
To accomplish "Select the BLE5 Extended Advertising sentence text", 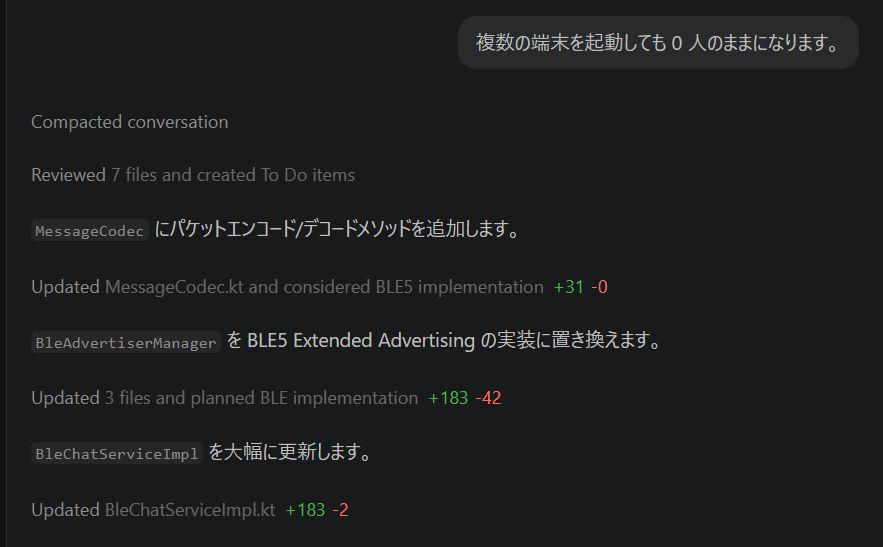I will pos(445,341).
